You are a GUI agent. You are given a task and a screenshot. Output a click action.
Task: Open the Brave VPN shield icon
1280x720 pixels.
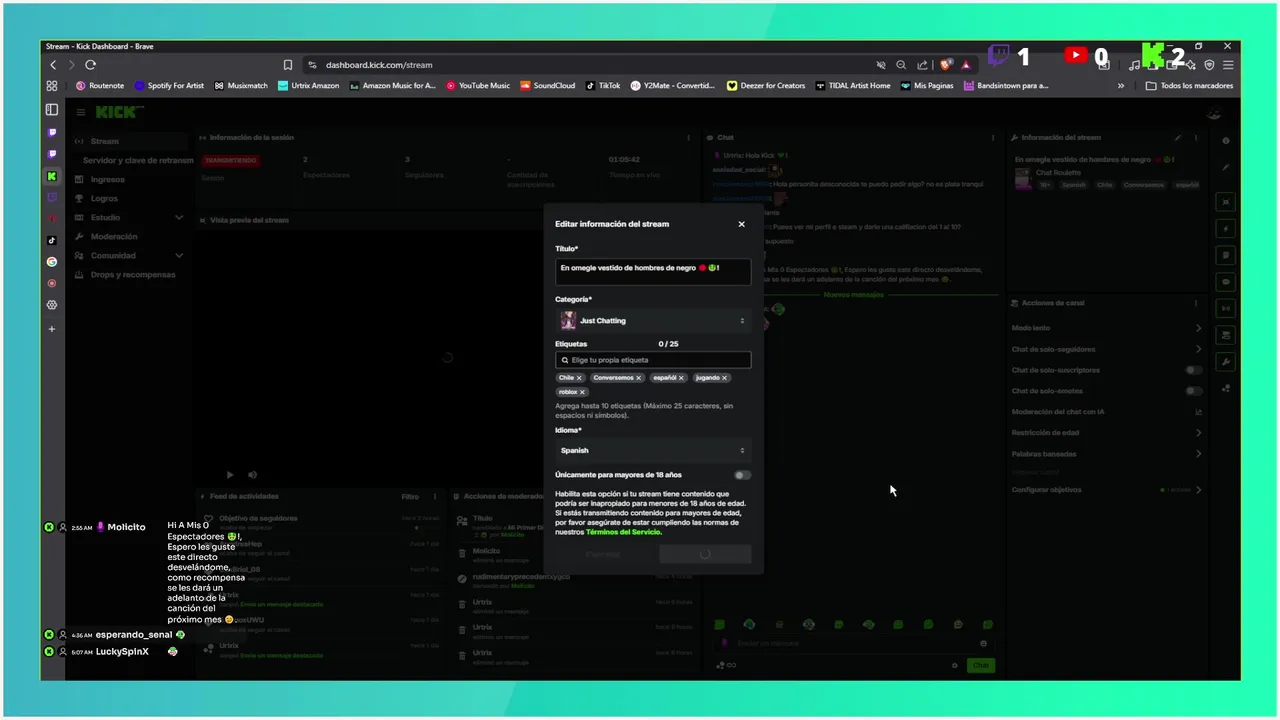coord(1209,65)
